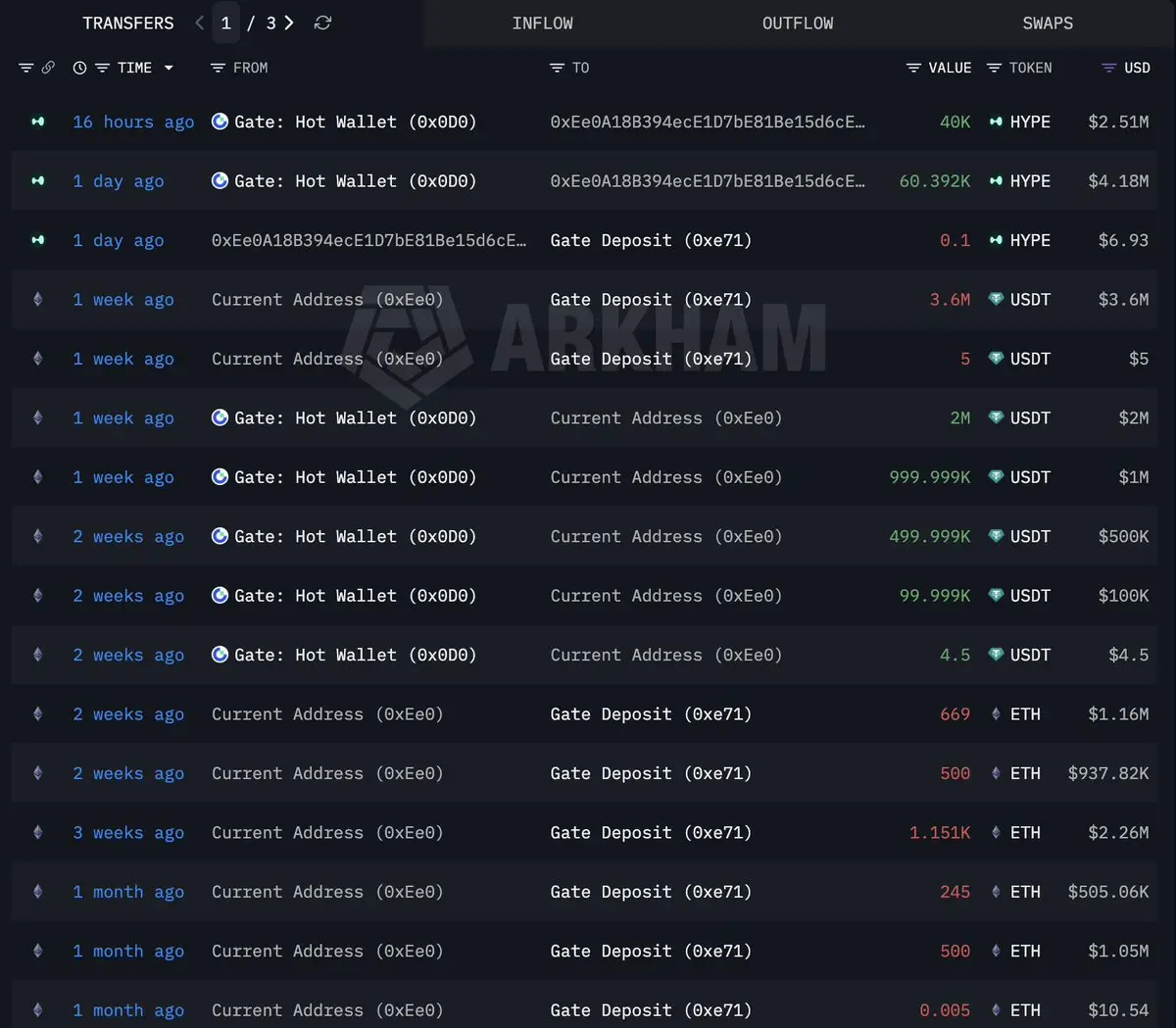
Task: Click the 499.999K value
Action: coord(930,536)
